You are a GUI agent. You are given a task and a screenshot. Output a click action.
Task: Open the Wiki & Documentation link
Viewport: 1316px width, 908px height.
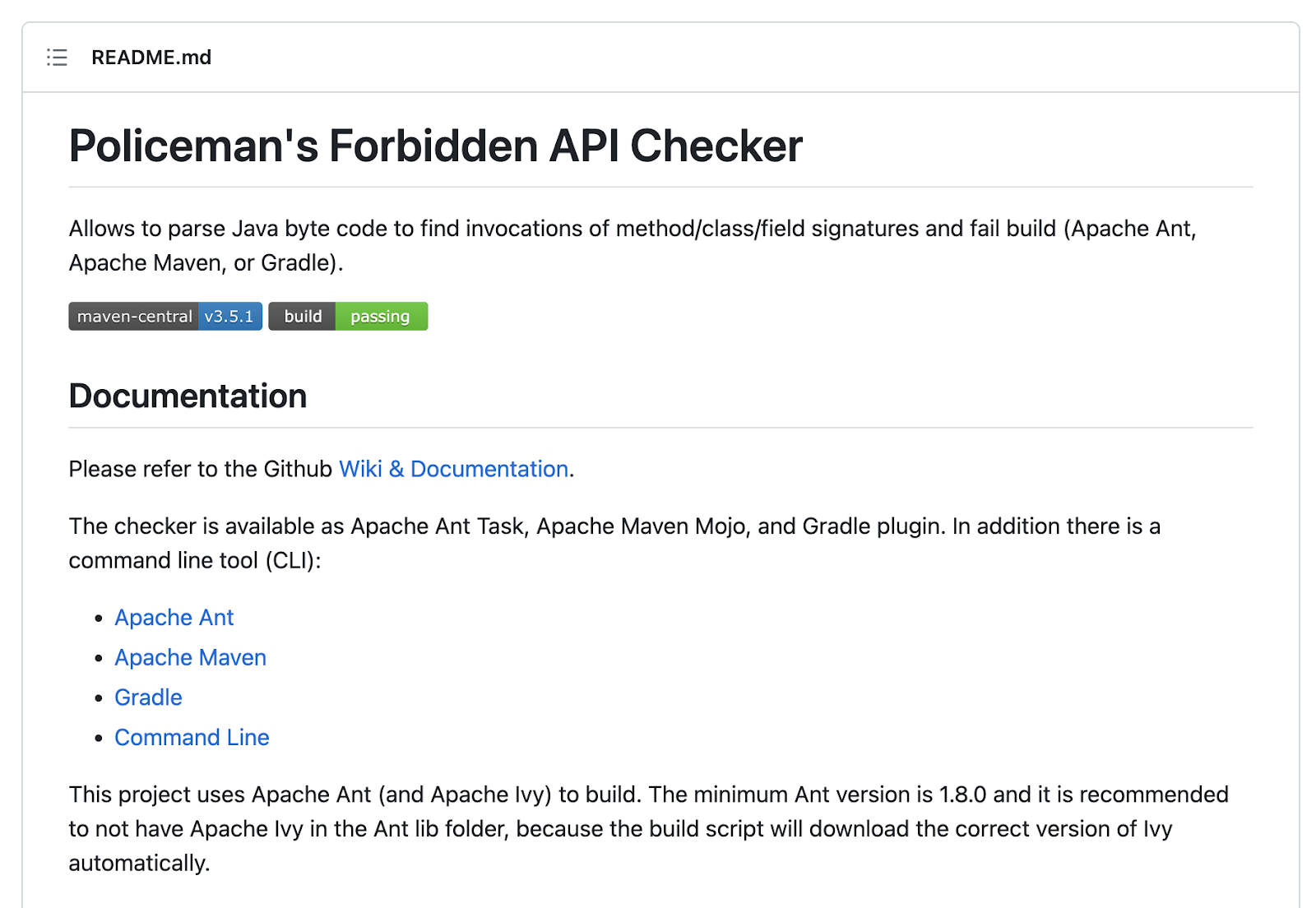(454, 469)
